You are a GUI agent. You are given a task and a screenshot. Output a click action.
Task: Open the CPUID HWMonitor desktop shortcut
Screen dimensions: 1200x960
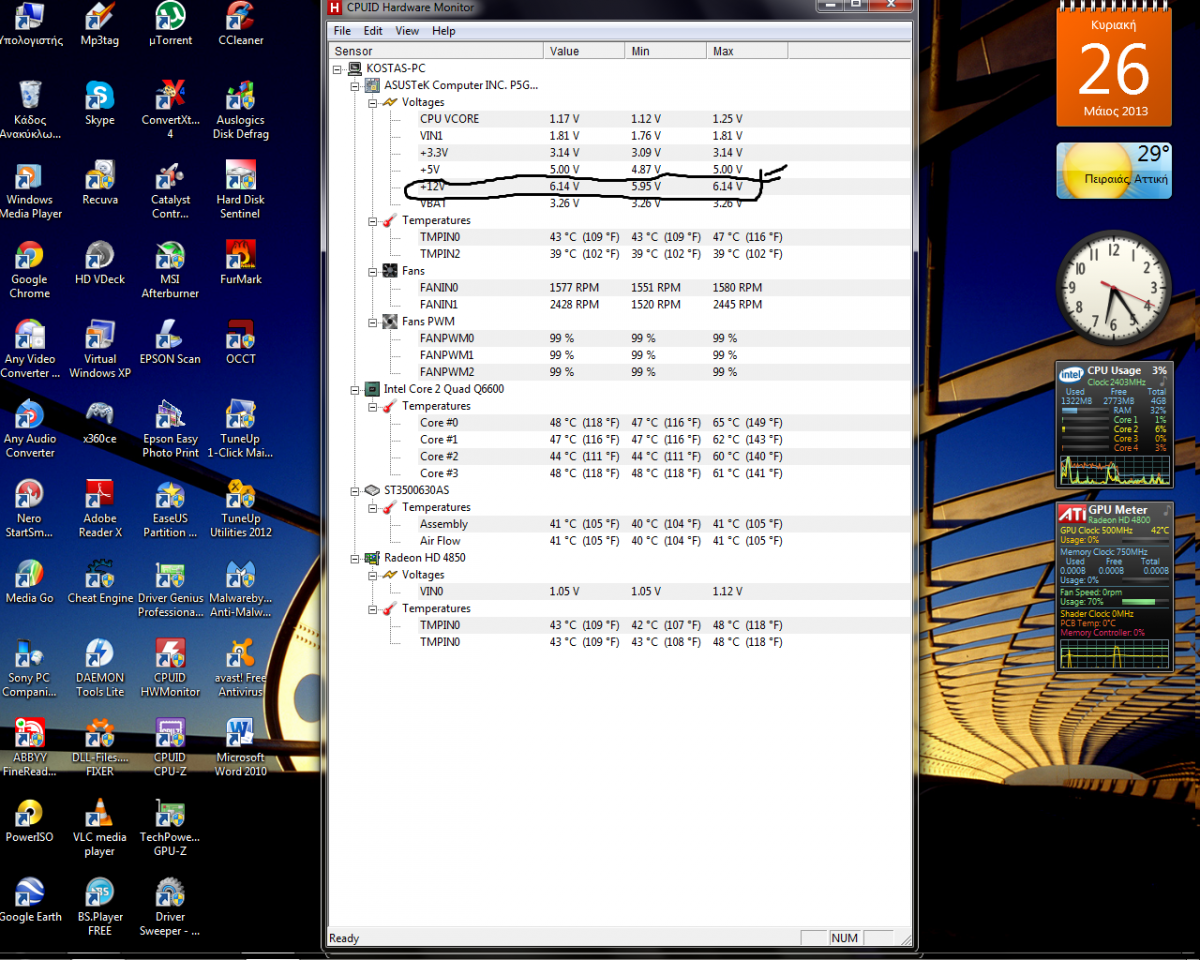170,667
